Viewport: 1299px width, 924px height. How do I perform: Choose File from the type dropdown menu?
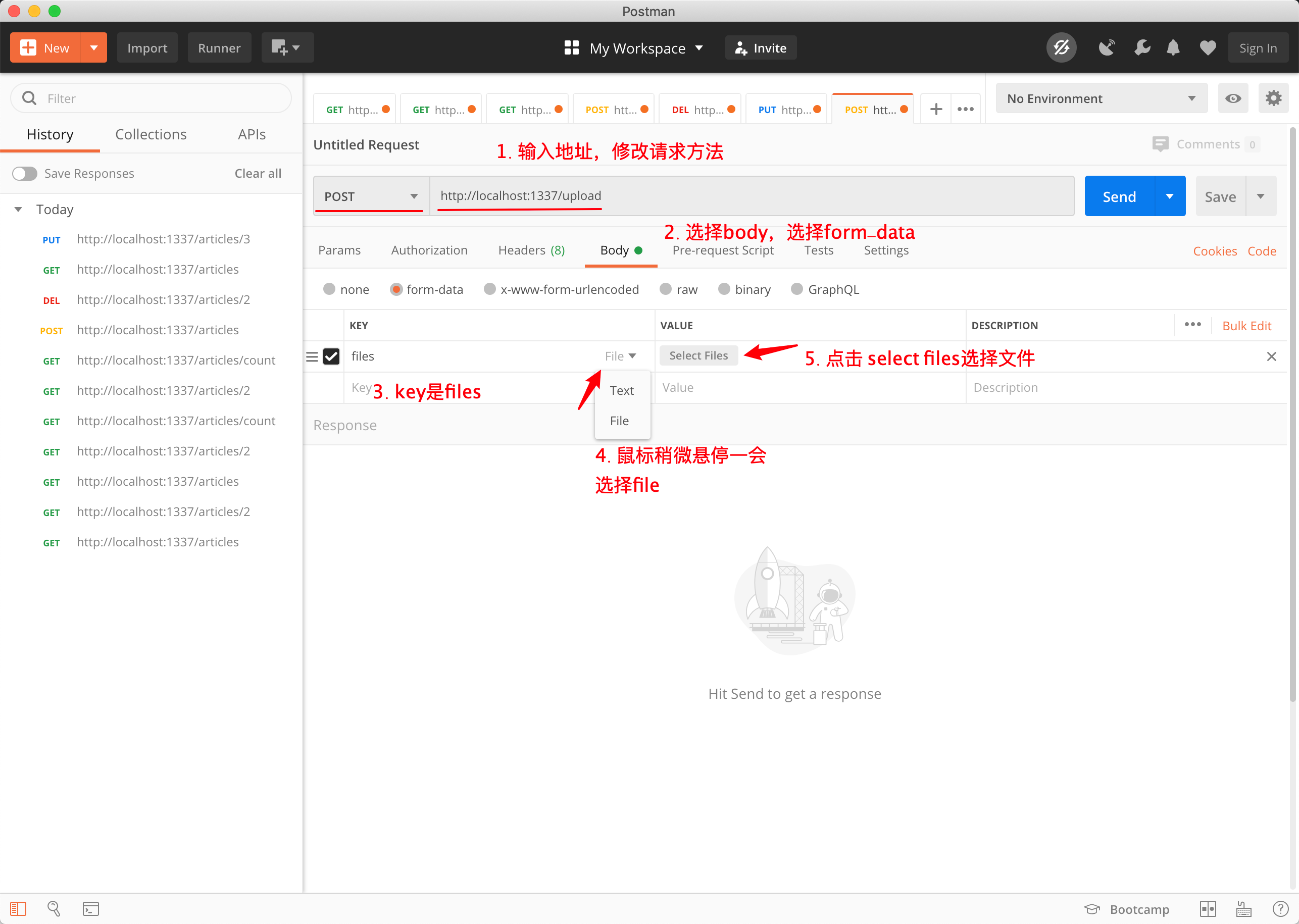619,421
